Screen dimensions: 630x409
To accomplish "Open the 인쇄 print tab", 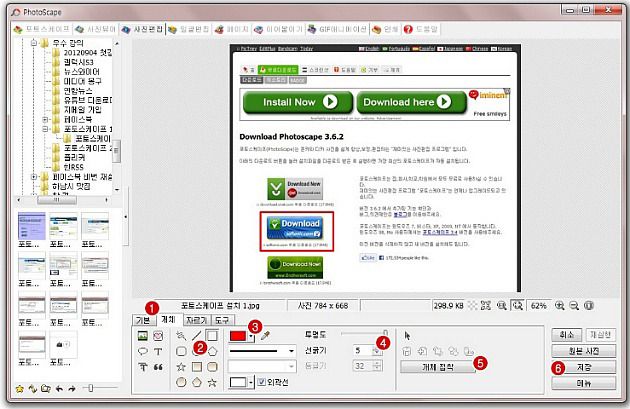I will coord(385,29).
